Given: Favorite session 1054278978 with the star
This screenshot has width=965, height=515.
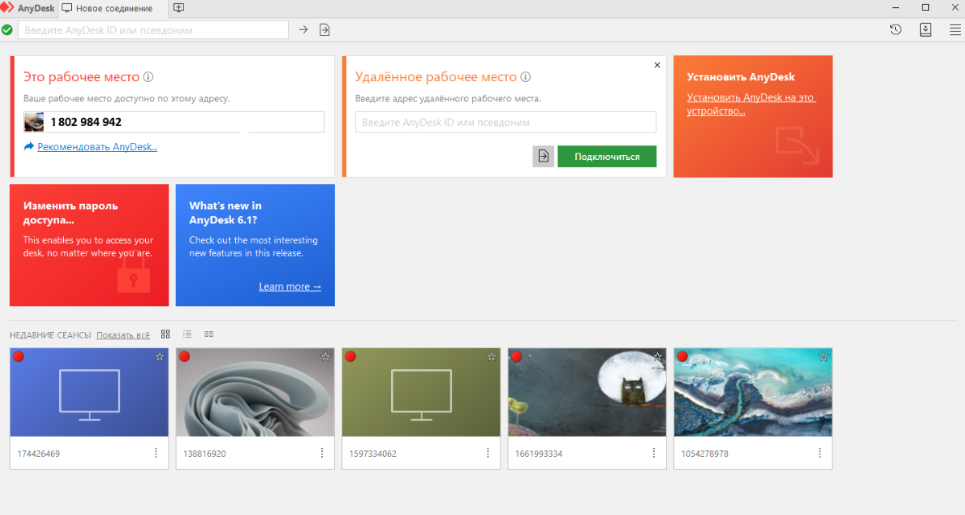Looking at the screenshot, I should pyautogui.click(x=823, y=357).
